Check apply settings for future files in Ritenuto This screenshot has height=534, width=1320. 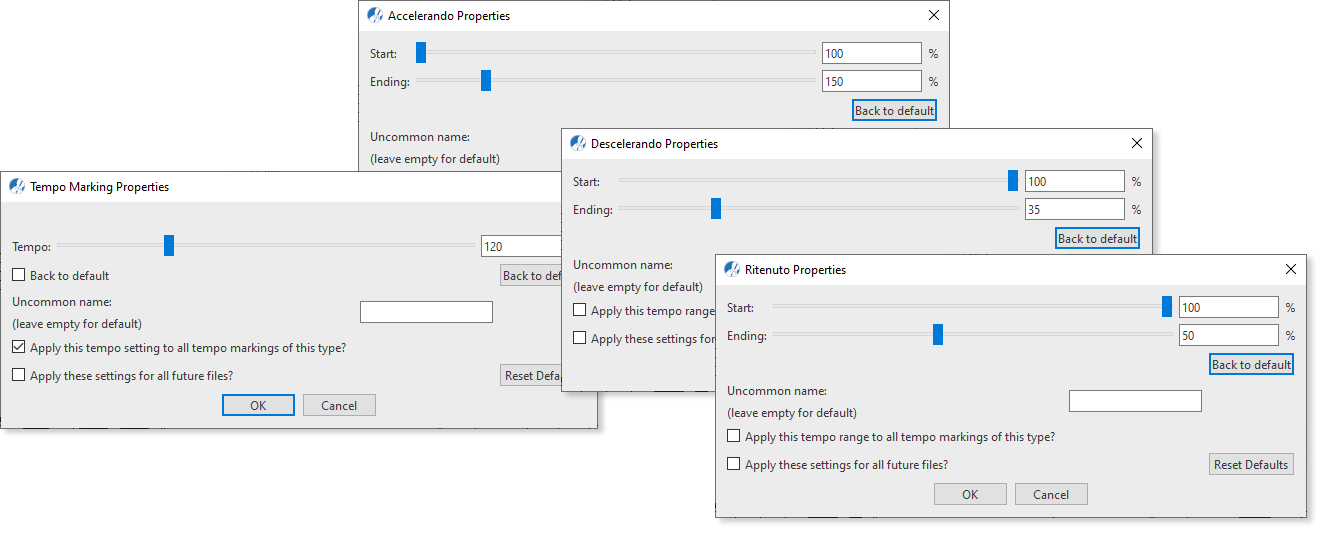tap(734, 464)
